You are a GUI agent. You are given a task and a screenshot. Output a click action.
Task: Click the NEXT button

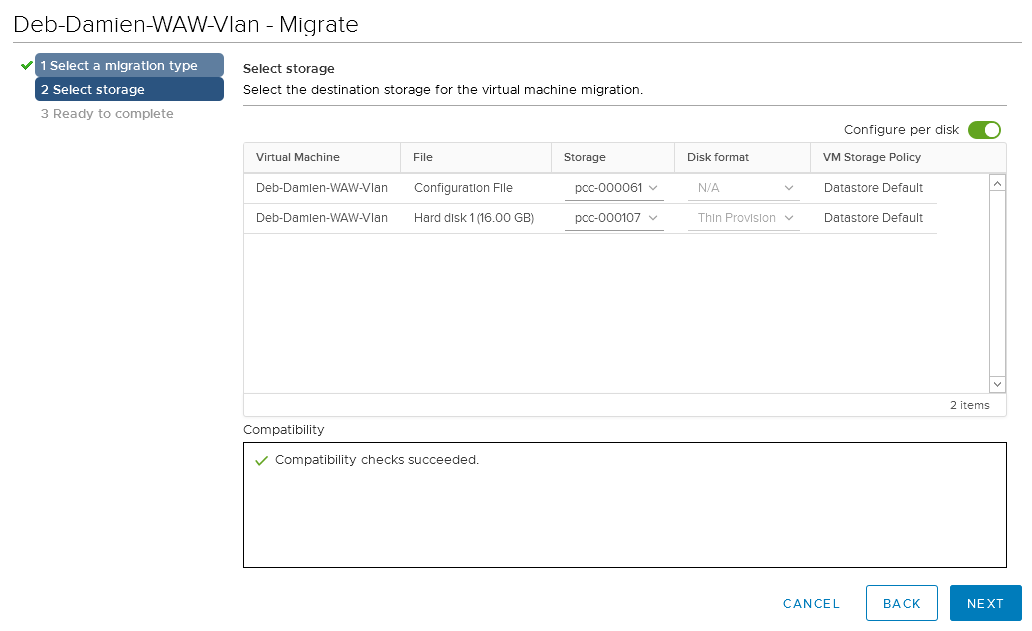coord(986,603)
